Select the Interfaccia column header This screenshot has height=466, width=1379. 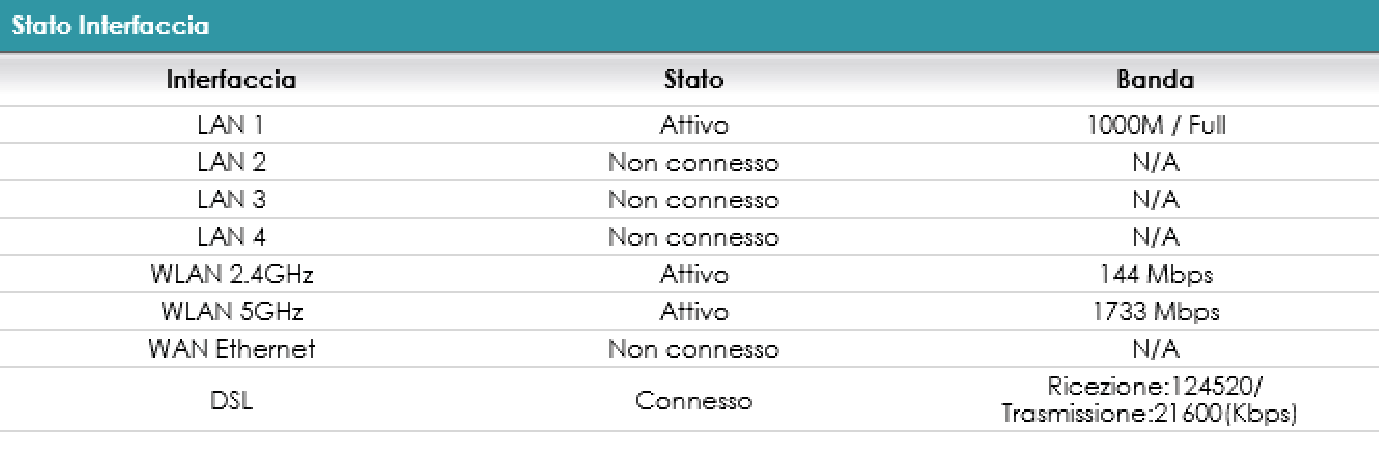231,79
